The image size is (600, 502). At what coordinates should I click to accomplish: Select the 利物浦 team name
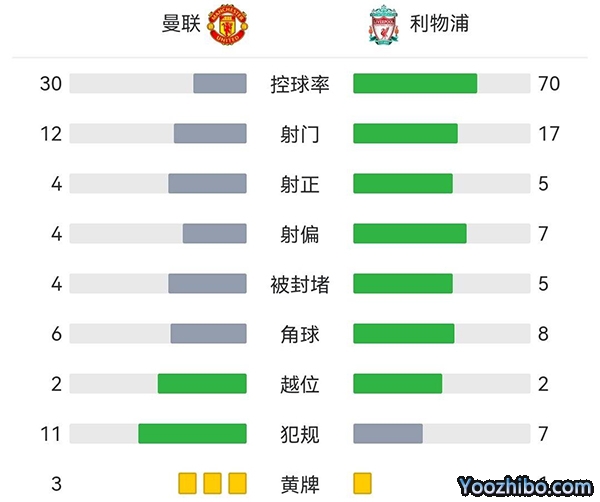click(x=439, y=24)
